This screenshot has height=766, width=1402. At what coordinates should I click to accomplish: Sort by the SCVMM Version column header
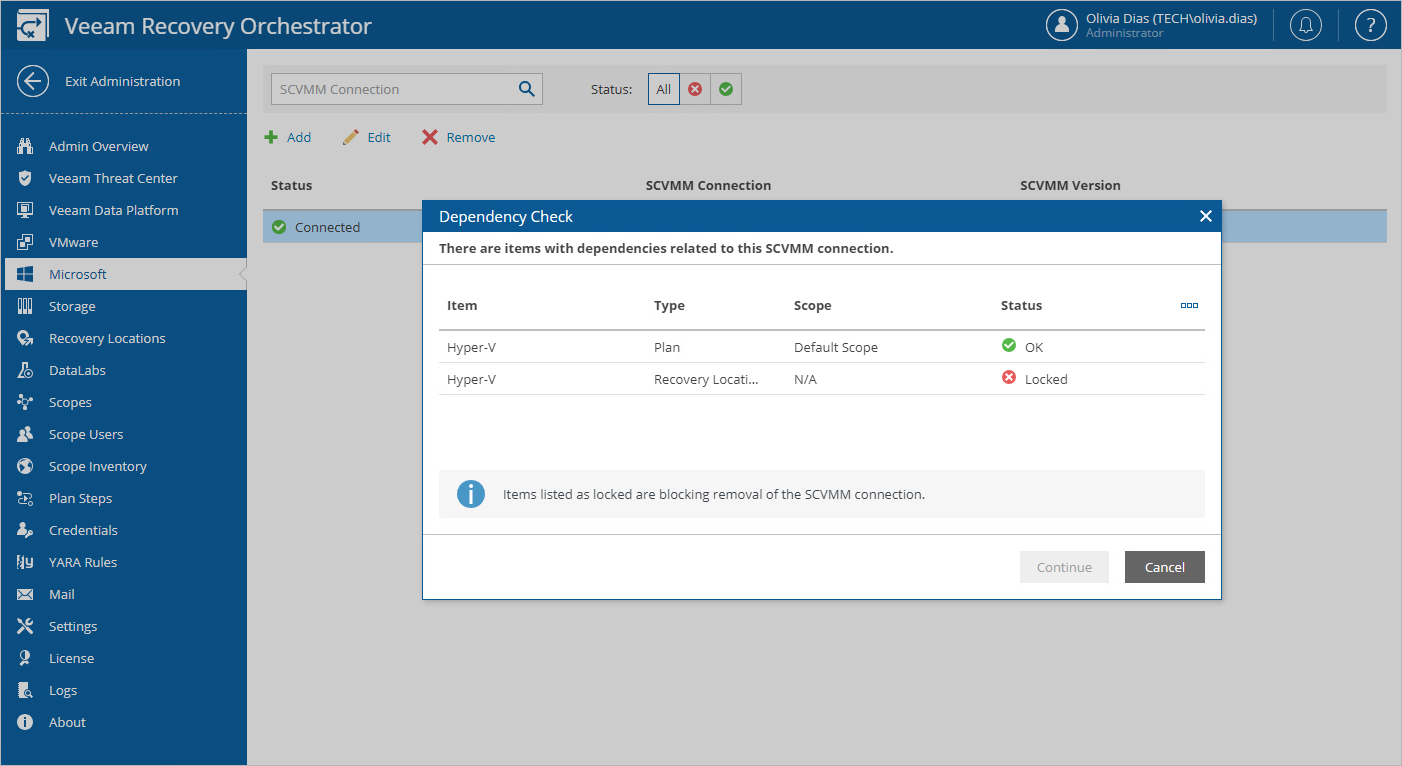[x=1070, y=185]
